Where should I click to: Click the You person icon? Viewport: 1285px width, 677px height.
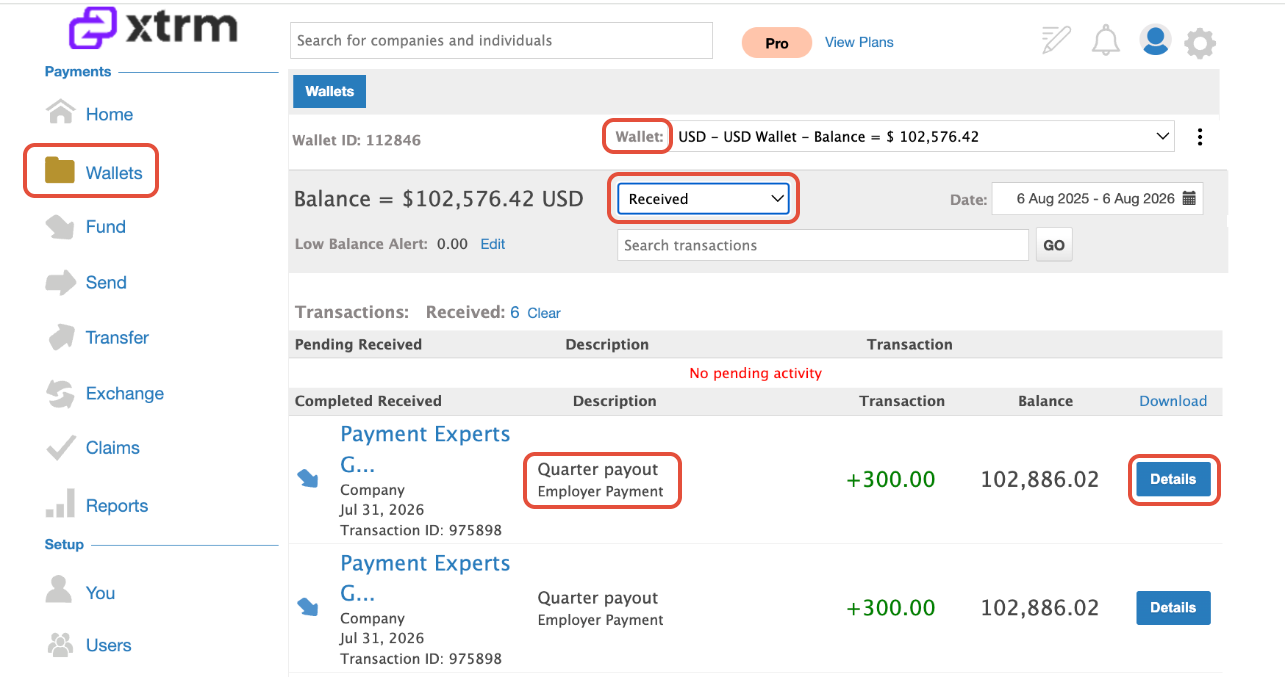[x=60, y=591]
